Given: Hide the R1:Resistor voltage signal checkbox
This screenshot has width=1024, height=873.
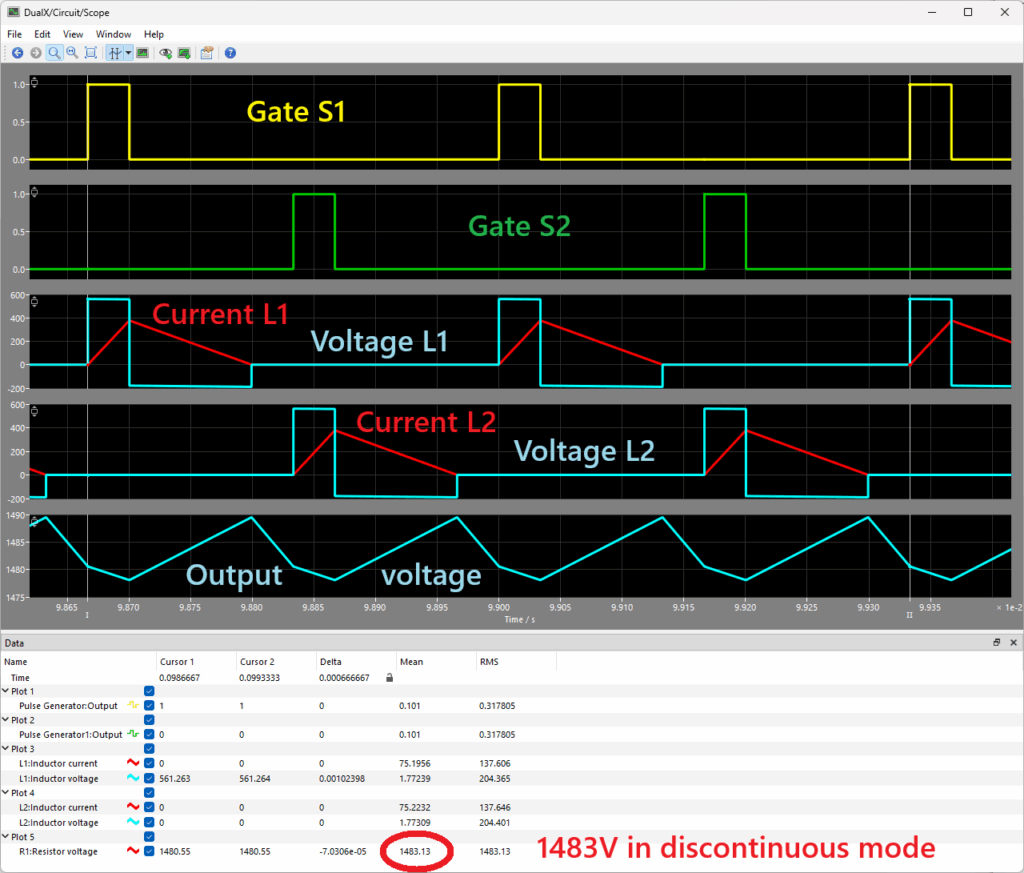Looking at the screenshot, I should (150, 850).
